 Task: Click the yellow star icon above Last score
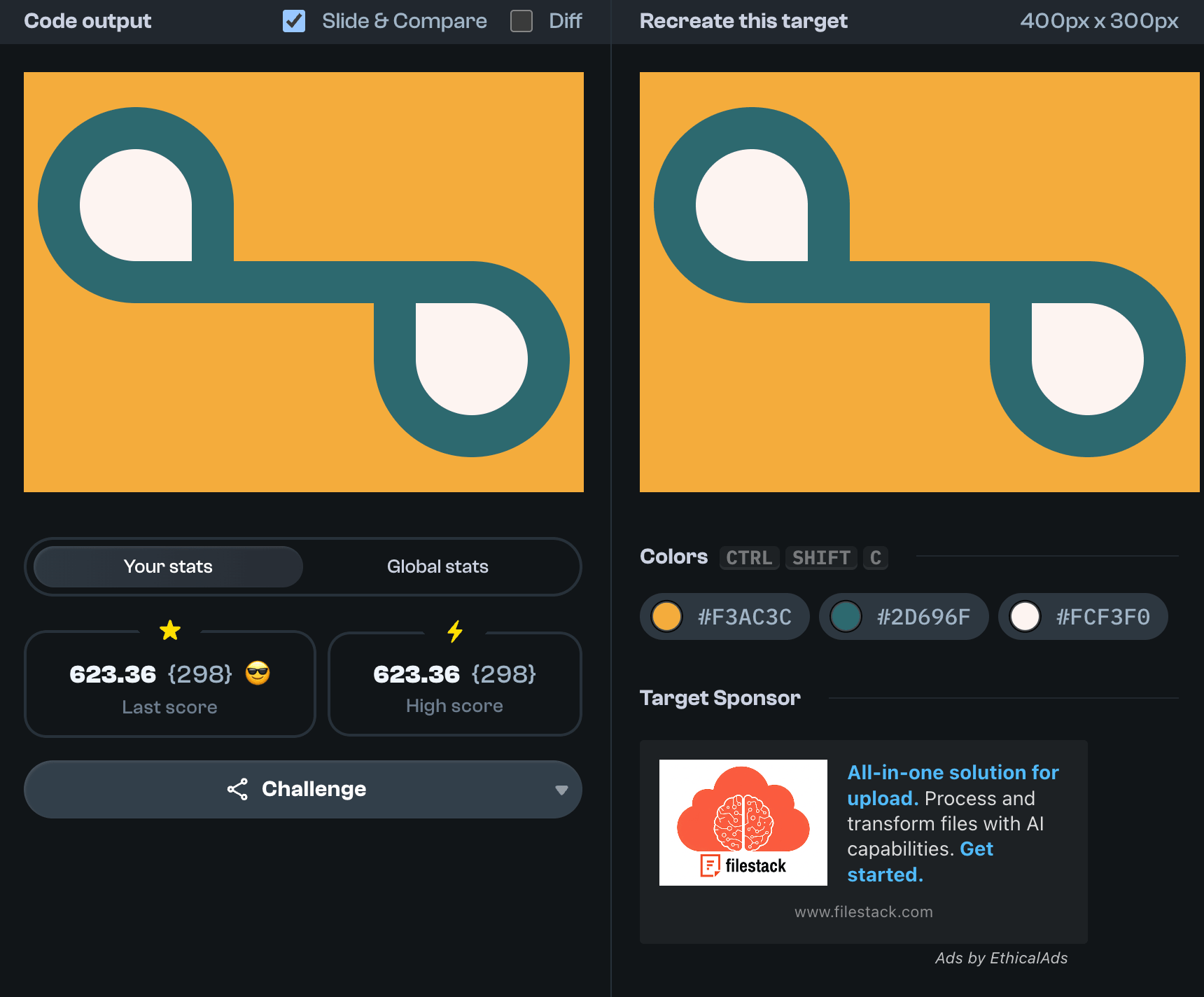click(x=170, y=631)
